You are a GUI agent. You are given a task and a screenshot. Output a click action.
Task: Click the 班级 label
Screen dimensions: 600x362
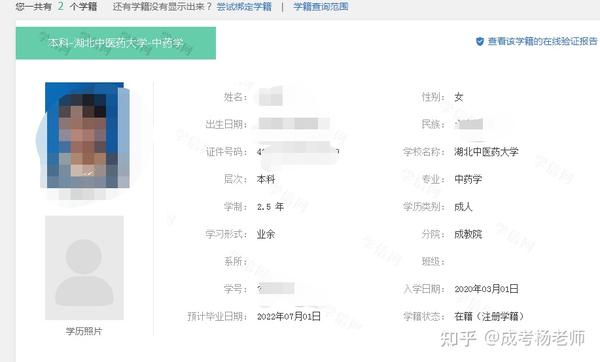433,262
